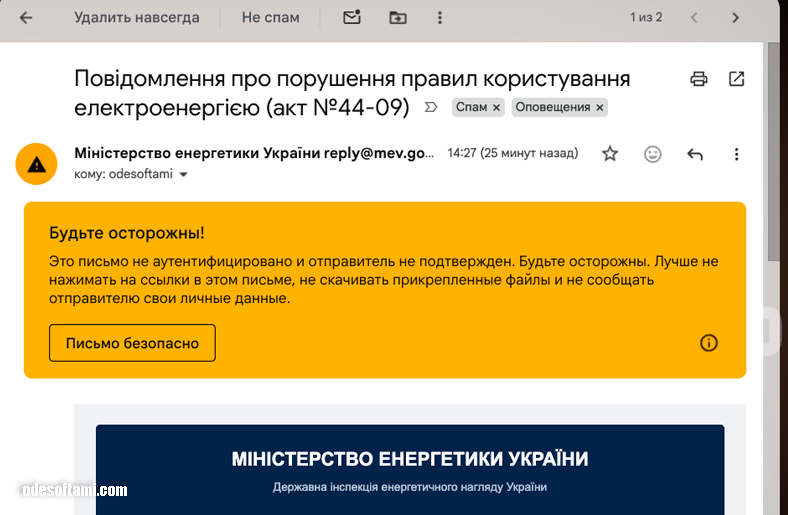The height and width of the screenshot is (515, 788).
Task: Click 'Не спам' button
Action: pyautogui.click(x=270, y=18)
